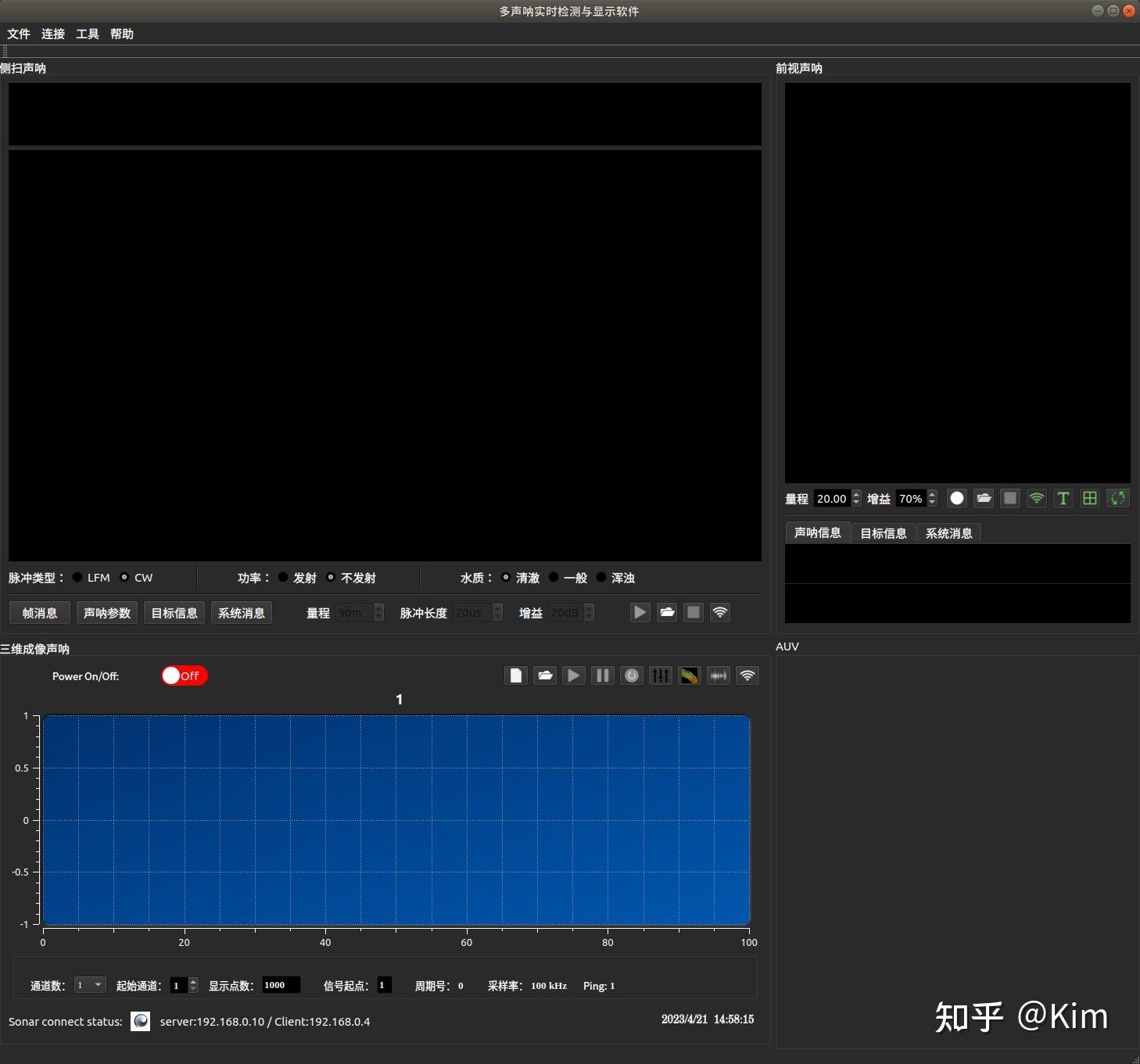Choose 浑浊 water quality option
The image size is (1140, 1064).
(601, 577)
